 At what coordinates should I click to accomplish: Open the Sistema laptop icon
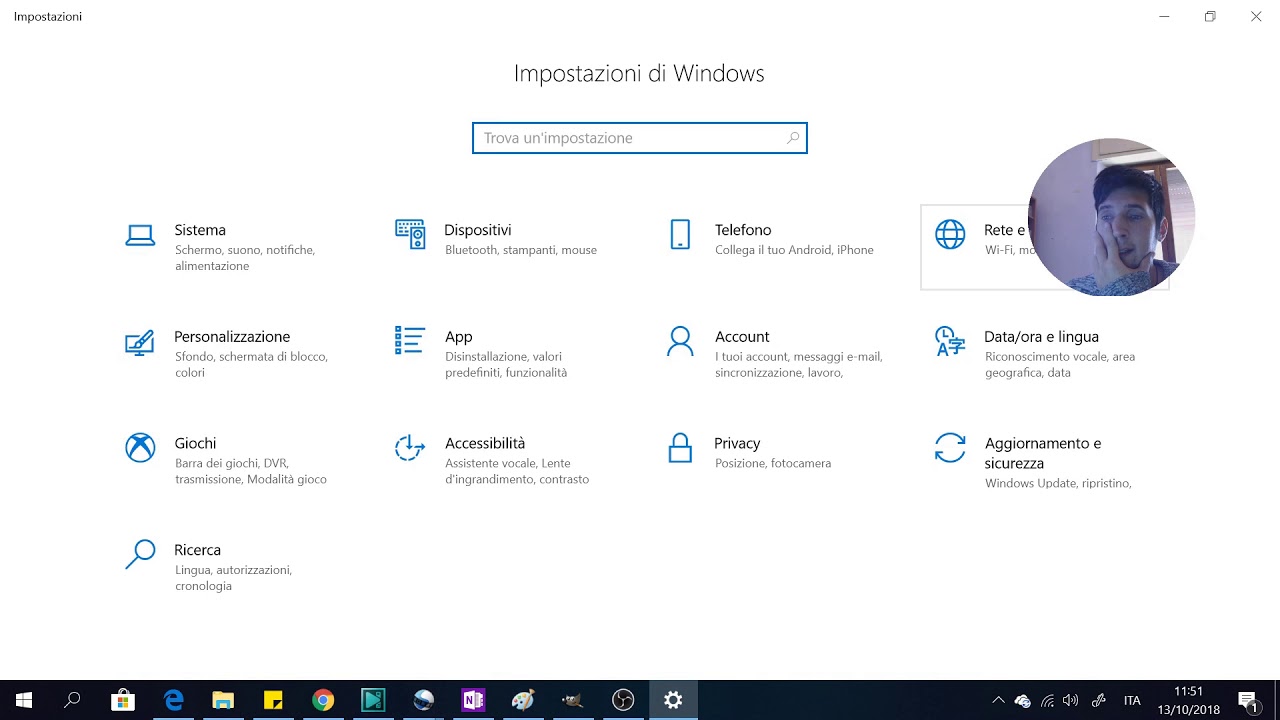140,235
